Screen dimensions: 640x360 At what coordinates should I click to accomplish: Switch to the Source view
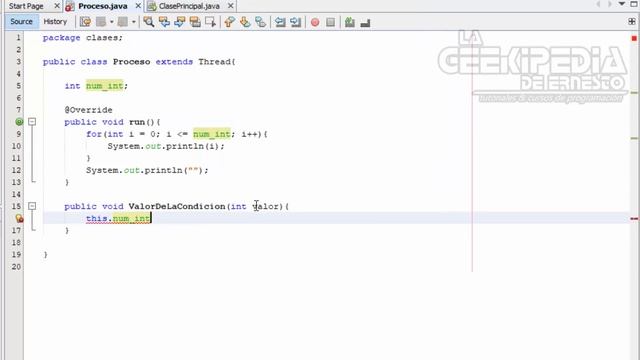[21, 22]
